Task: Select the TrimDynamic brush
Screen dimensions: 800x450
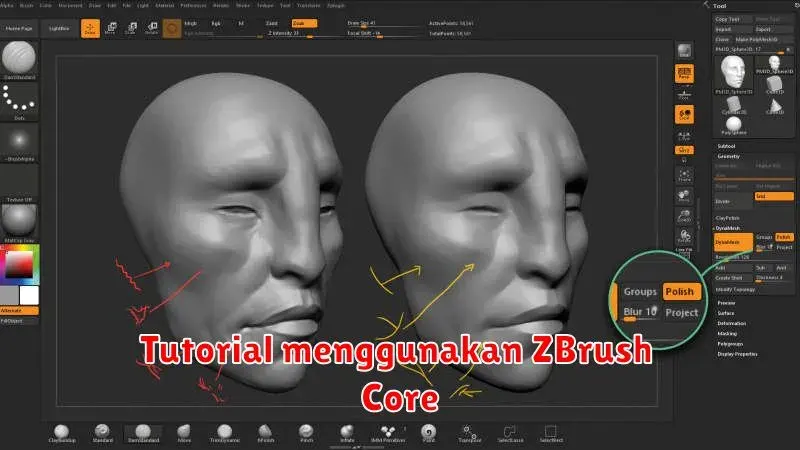Action: [x=224, y=434]
